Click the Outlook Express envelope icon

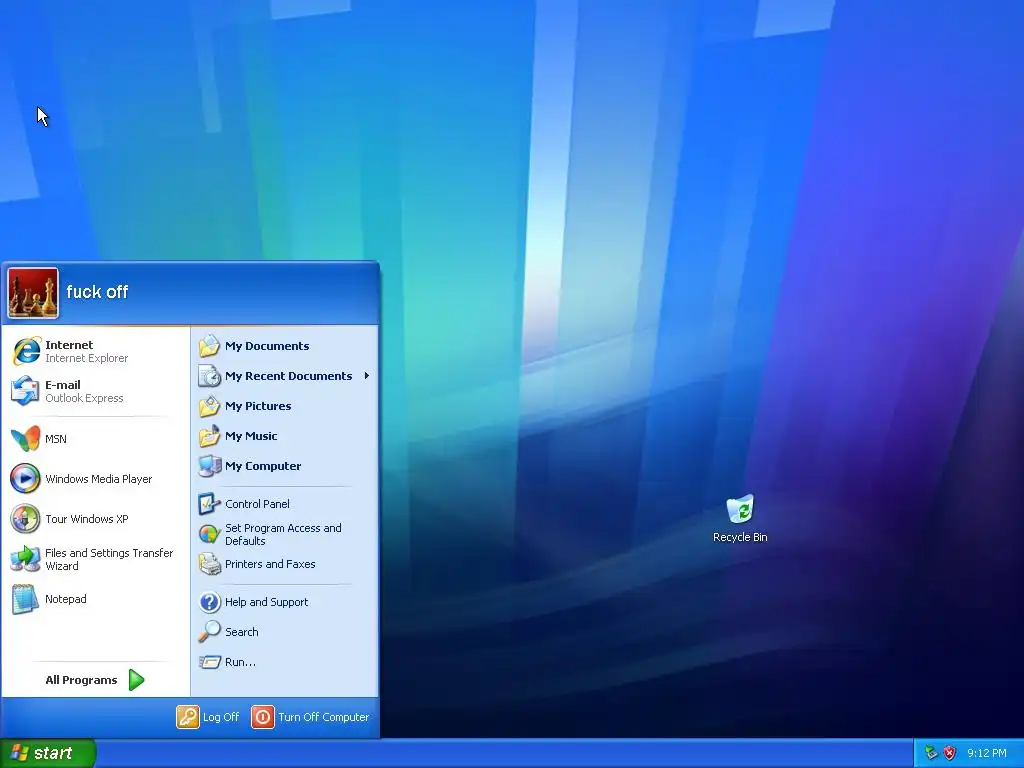25,391
